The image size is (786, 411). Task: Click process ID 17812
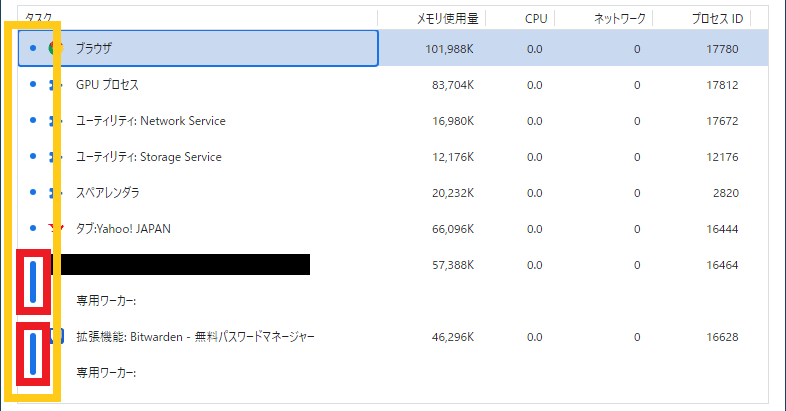tap(722, 85)
